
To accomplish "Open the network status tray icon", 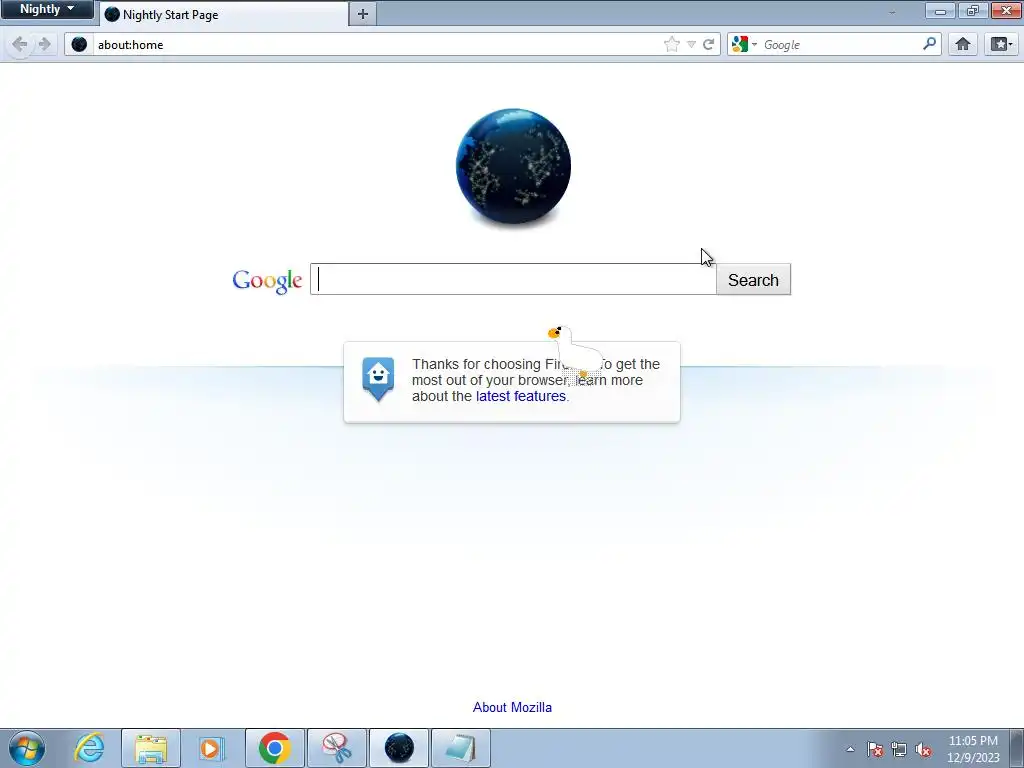I will click(x=899, y=749).
